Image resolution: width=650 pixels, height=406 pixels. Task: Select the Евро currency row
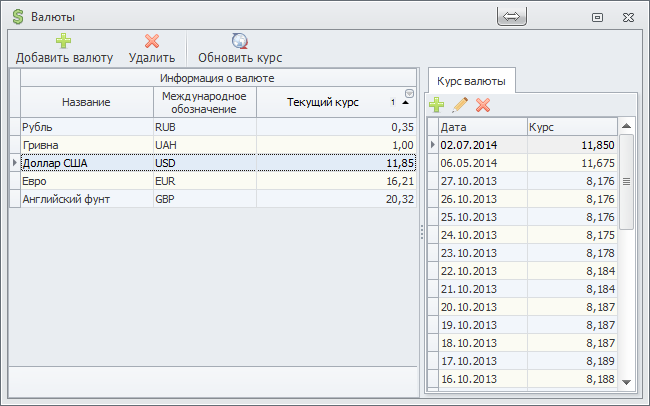coord(85,181)
